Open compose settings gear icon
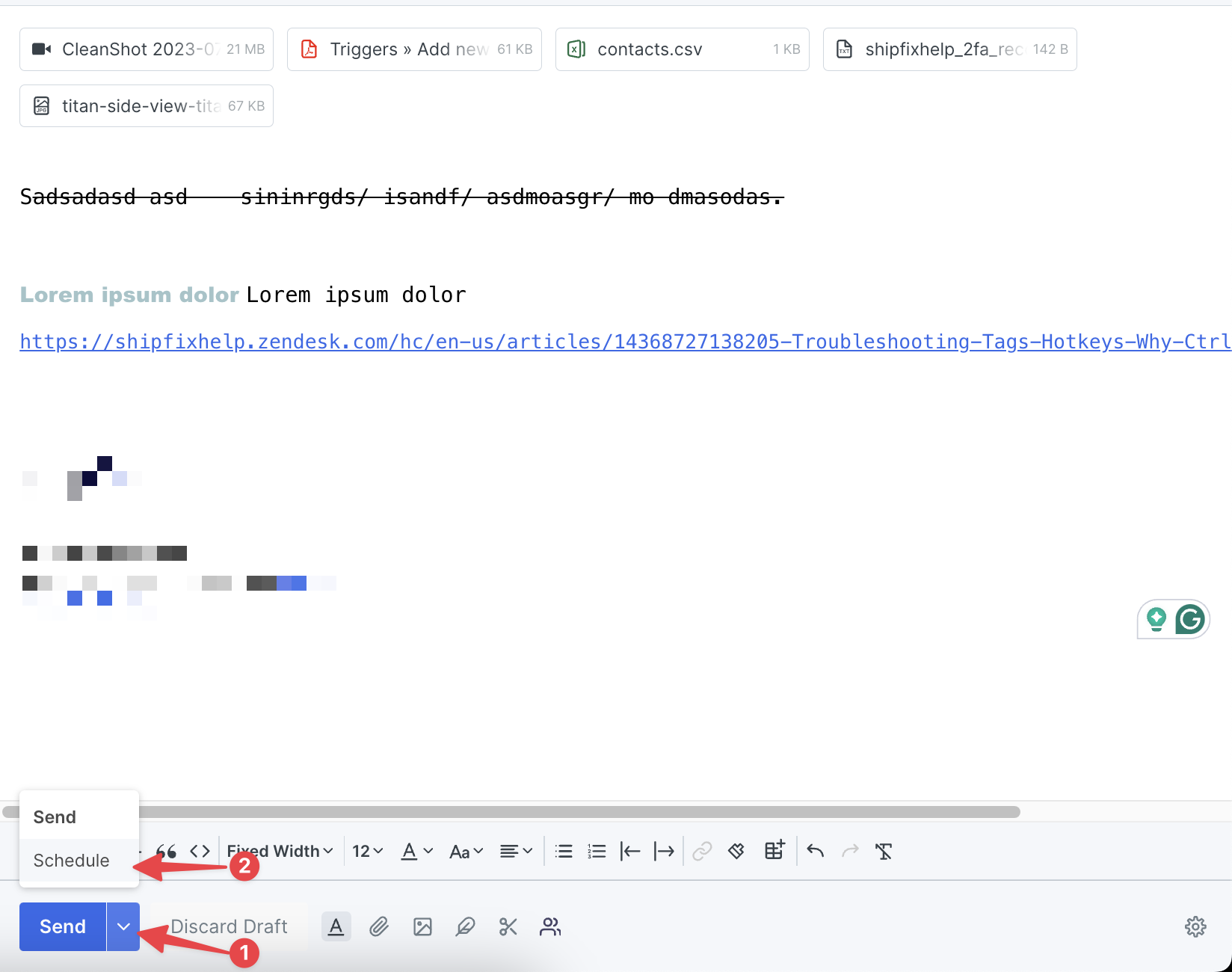The height and width of the screenshot is (972, 1232). point(1195,927)
